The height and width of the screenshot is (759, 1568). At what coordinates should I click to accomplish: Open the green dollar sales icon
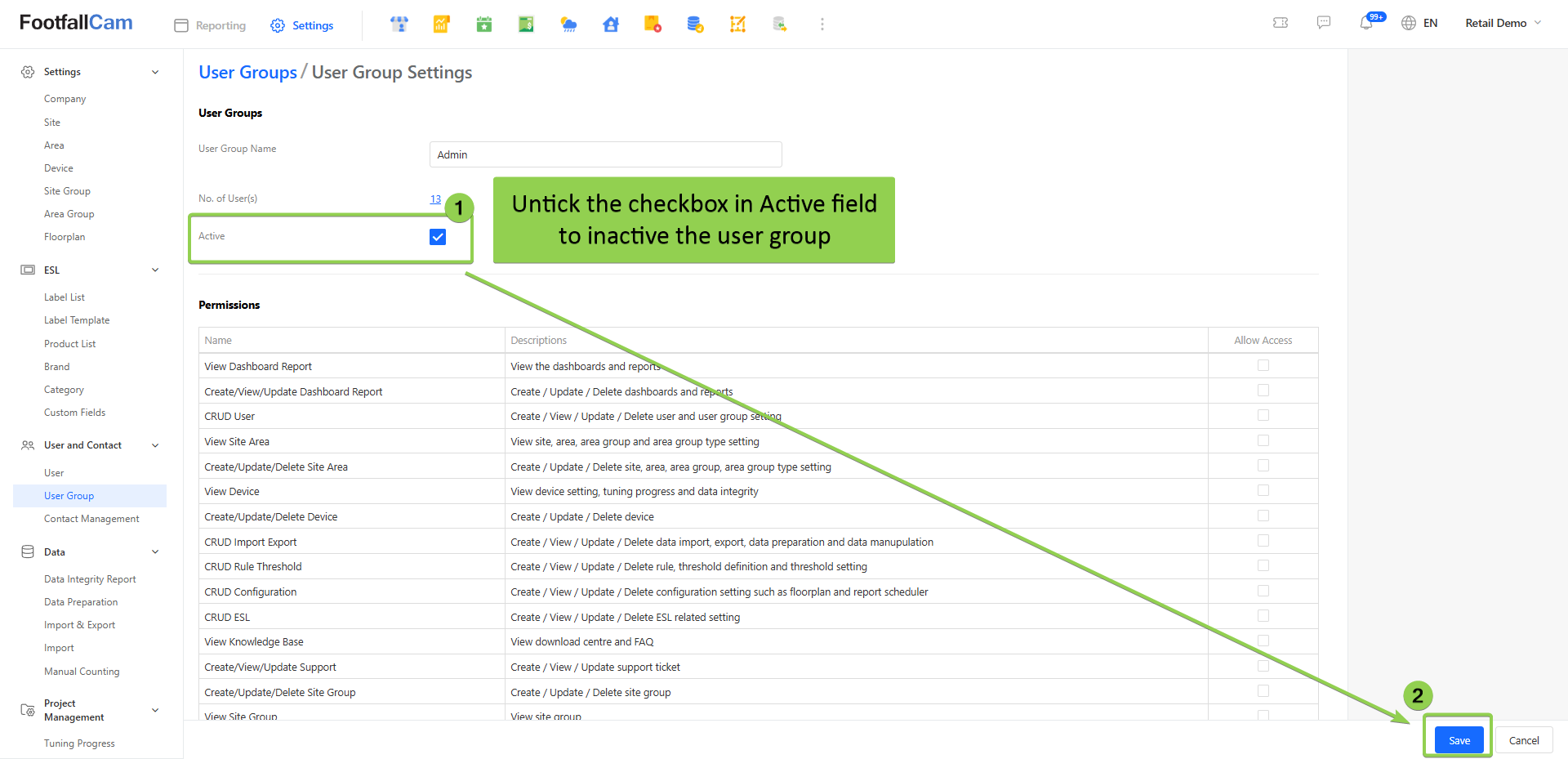(x=526, y=25)
